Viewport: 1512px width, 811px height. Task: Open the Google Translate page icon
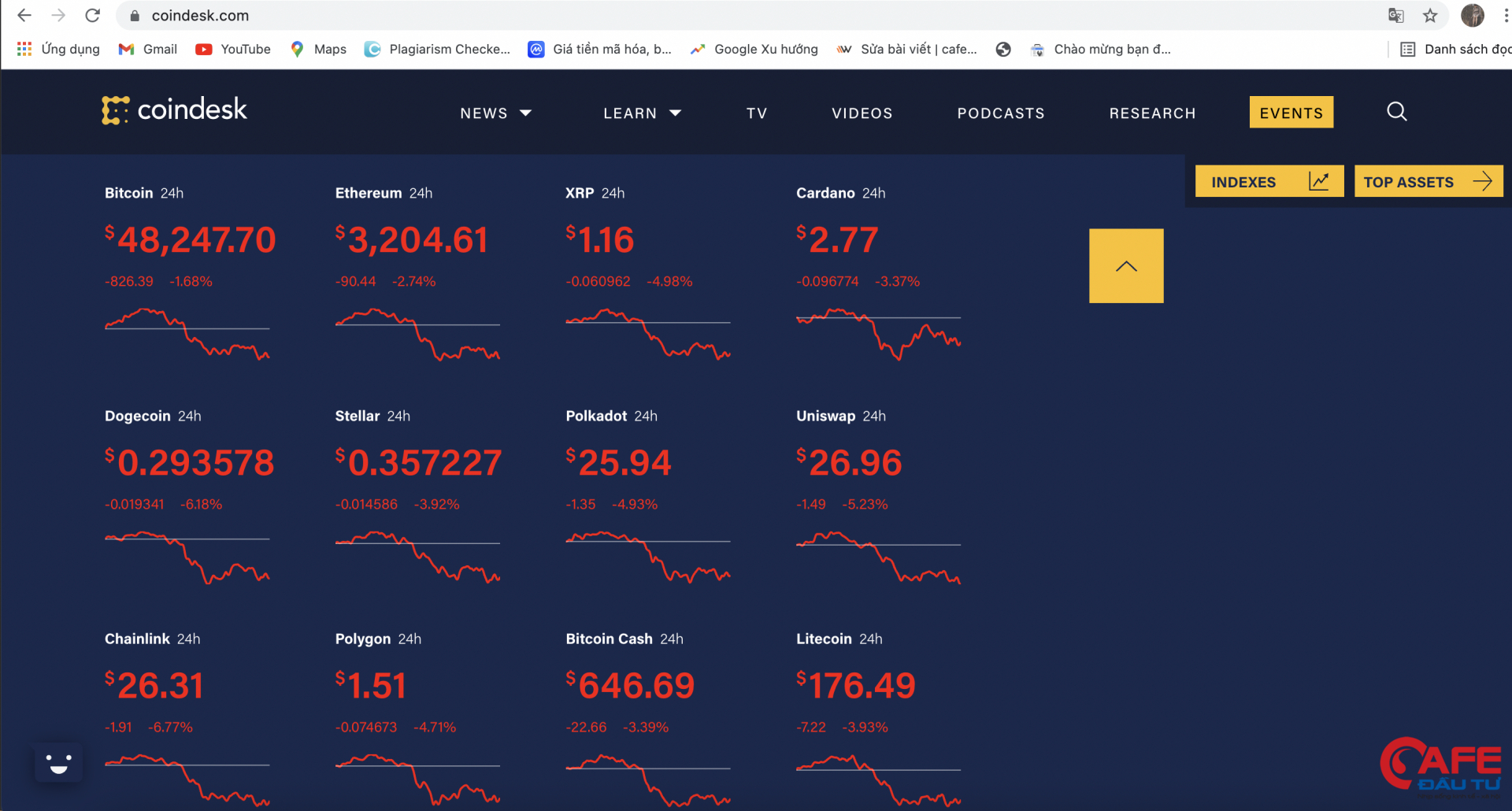[1396, 16]
